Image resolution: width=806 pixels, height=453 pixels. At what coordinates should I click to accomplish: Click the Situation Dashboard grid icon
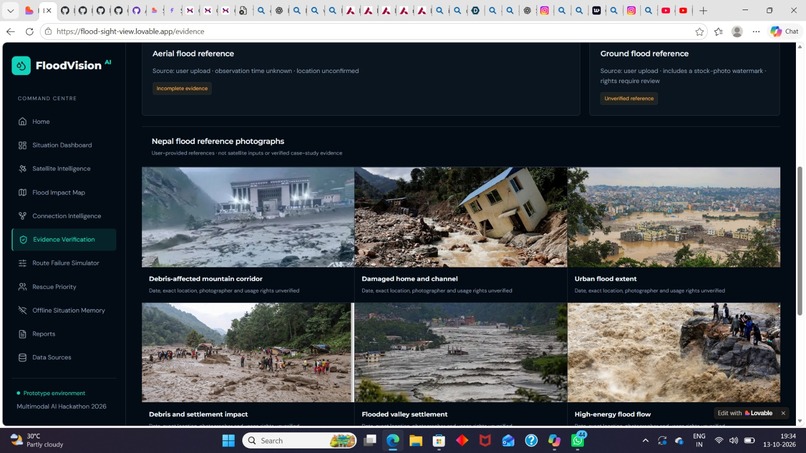(x=23, y=146)
